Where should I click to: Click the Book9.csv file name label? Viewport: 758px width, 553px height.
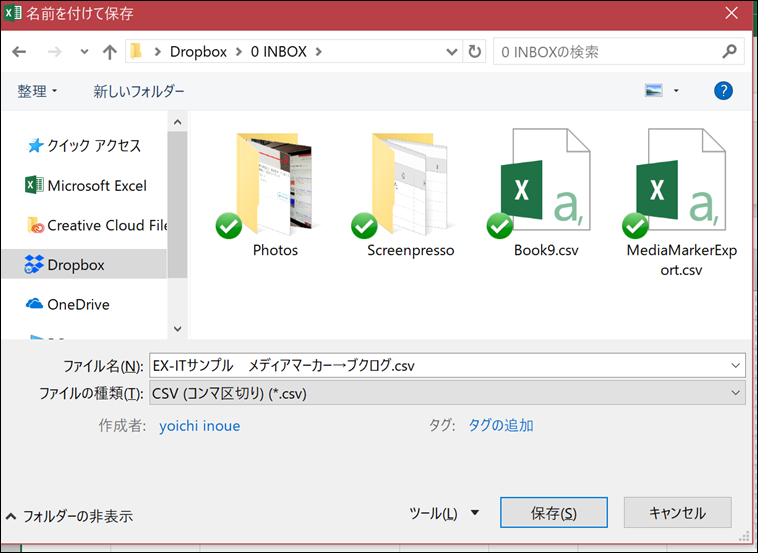546,250
